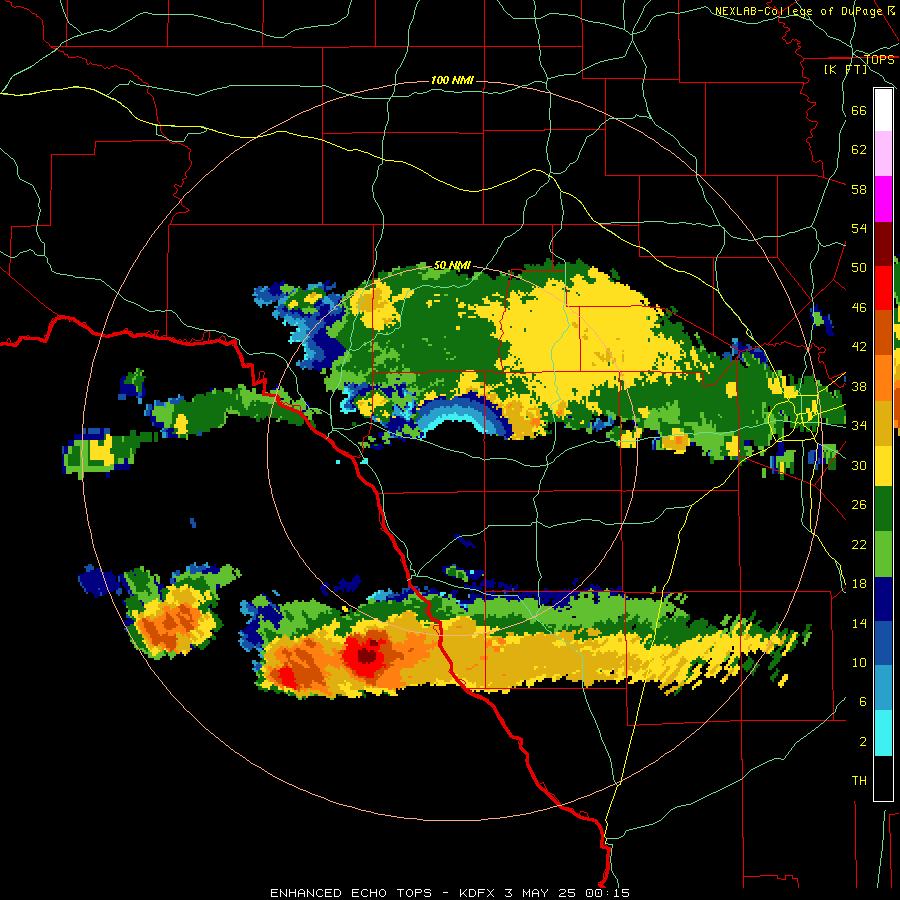The height and width of the screenshot is (900, 900).
Task: Click the "2" legend number
Action: 863,742
